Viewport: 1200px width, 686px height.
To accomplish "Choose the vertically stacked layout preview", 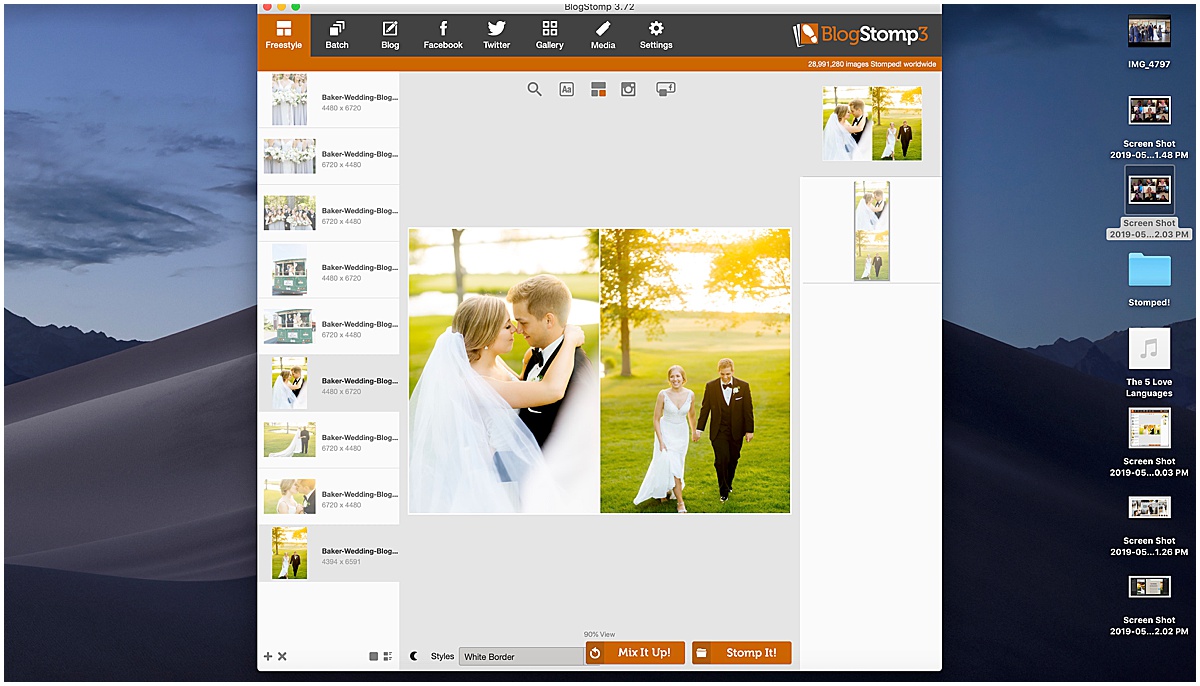I will pos(872,231).
